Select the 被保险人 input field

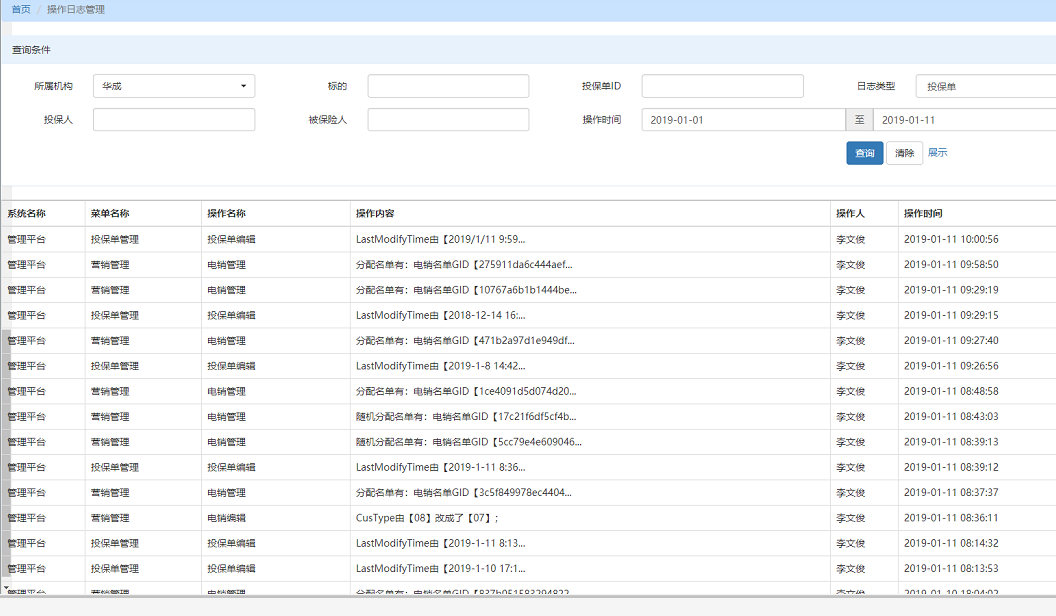point(448,120)
